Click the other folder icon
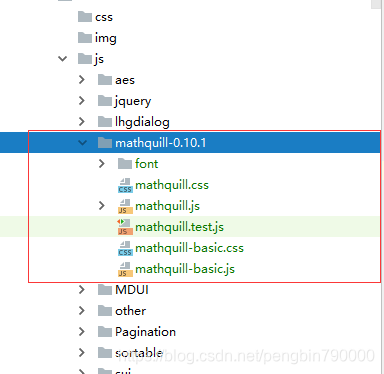 (105, 311)
